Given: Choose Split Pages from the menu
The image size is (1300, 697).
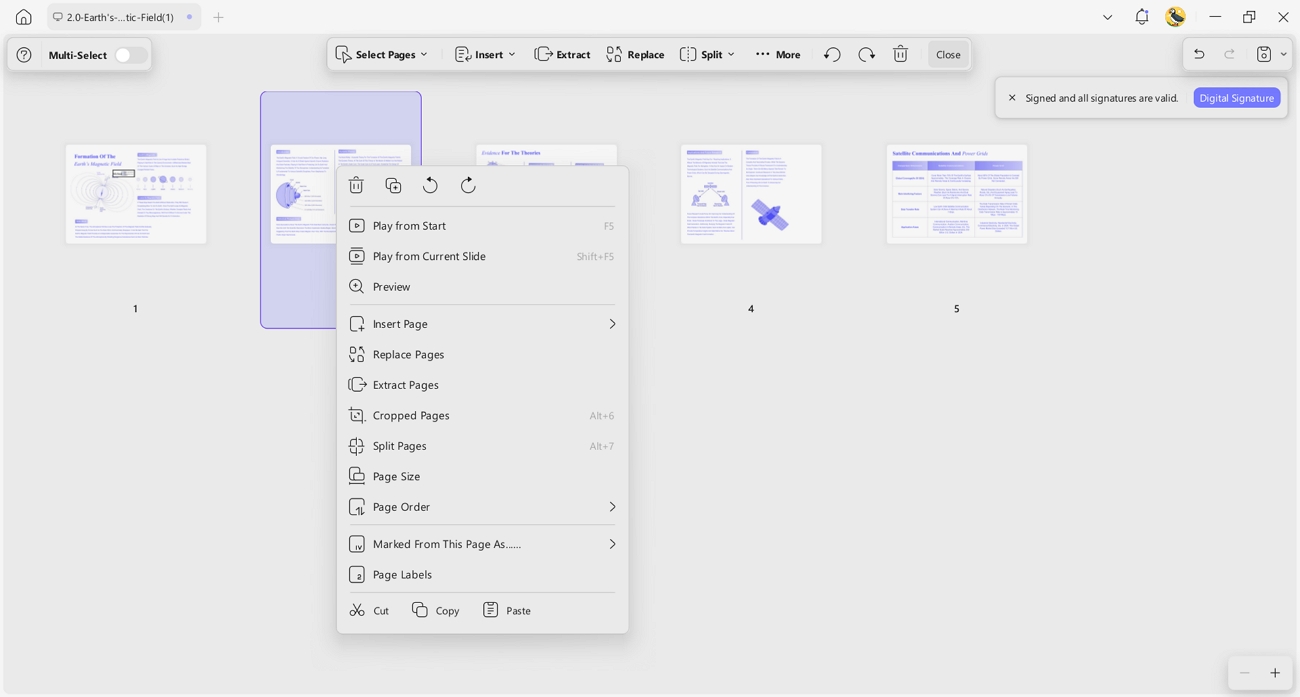Looking at the screenshot, I should point(482,446).
